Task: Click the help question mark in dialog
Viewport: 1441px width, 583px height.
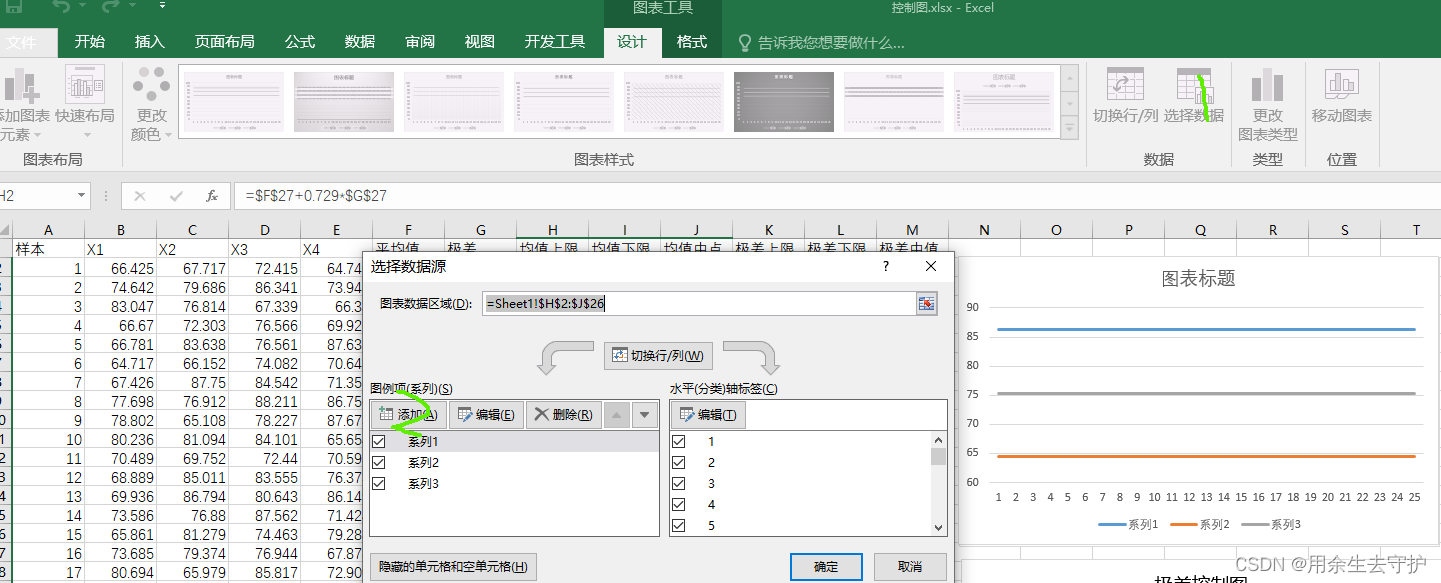Action: [885, 266]
